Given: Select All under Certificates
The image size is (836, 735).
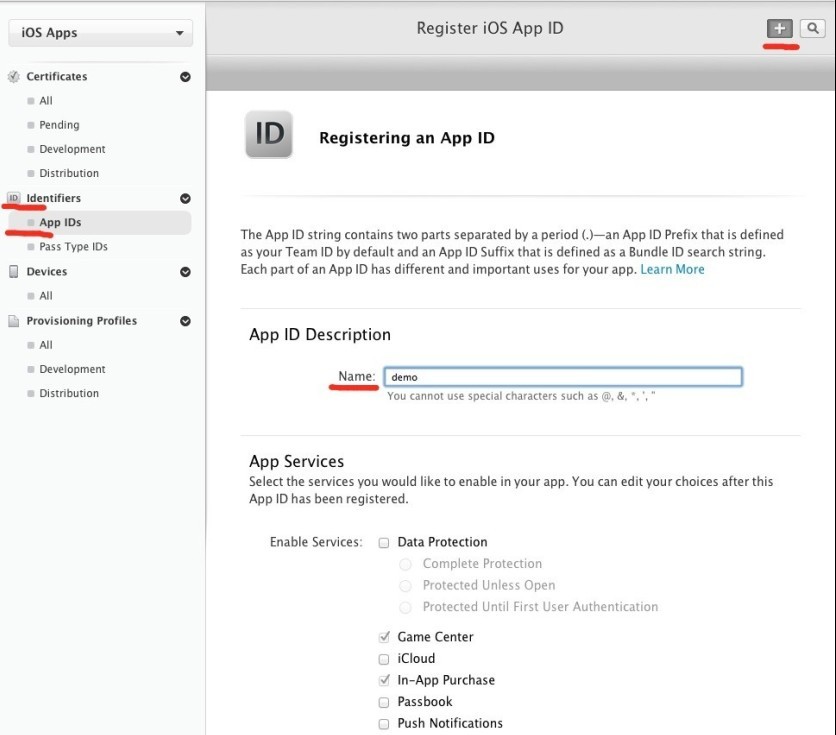Looking at the screenshot, I should (46, 101).
